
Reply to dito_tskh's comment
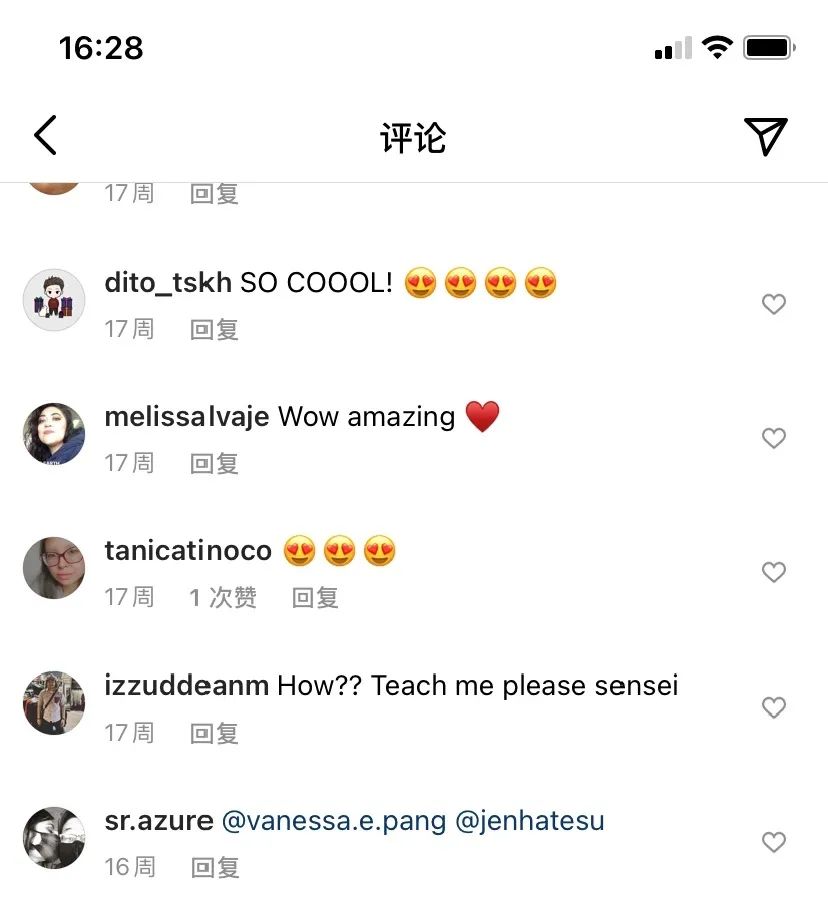(214, 329)
